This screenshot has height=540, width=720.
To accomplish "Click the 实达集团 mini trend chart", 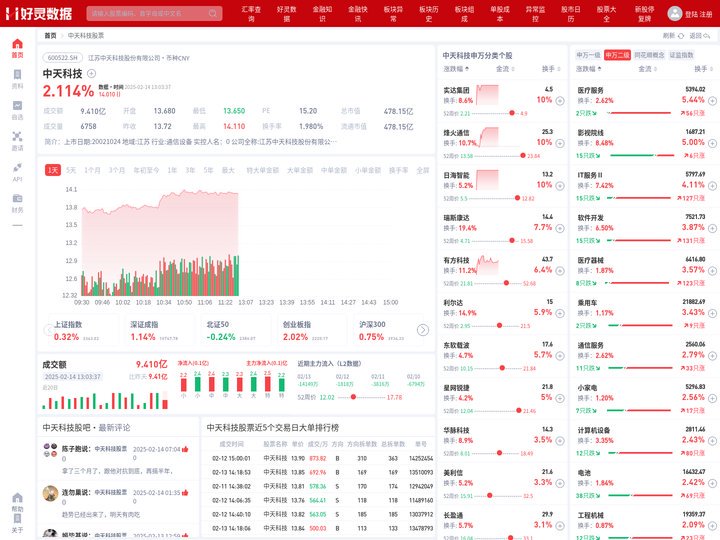I will point(487,95).
